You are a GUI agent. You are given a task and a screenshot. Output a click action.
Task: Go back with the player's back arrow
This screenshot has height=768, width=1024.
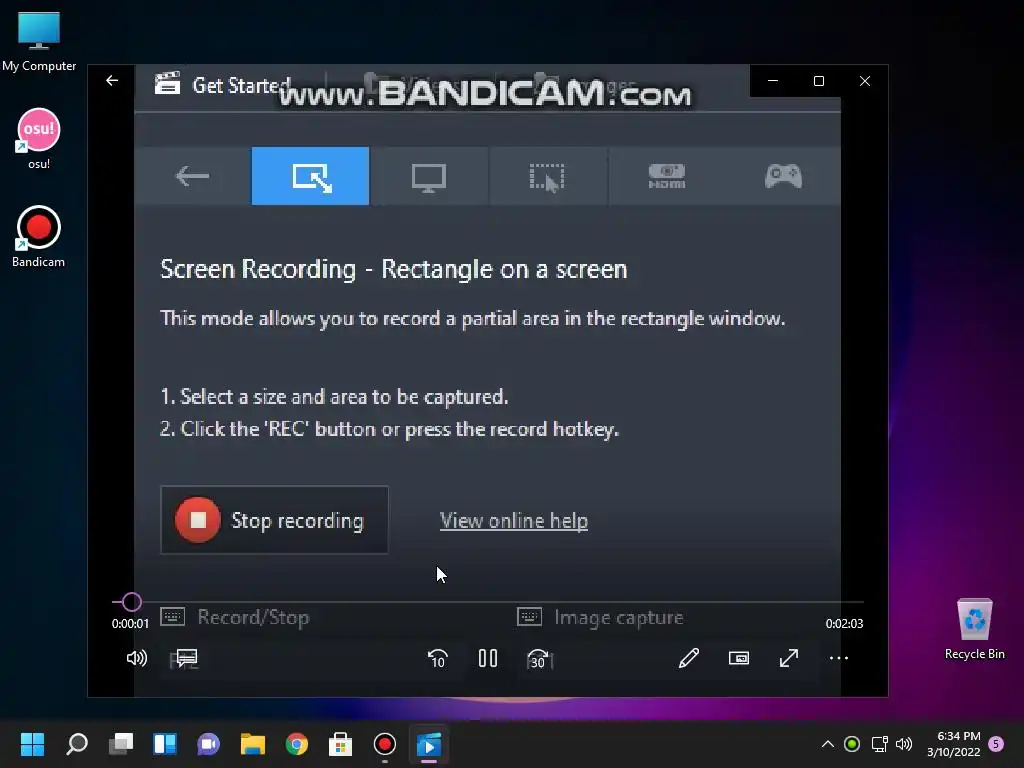112,81
